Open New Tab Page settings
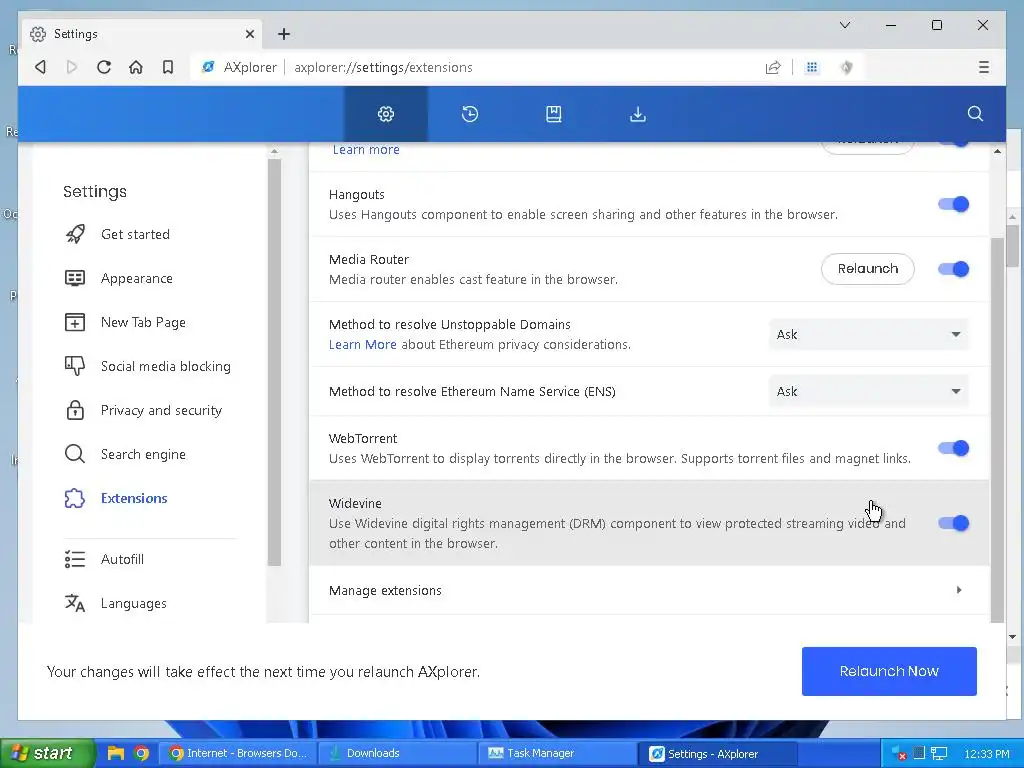Image resolution: width=1024 pixels, height=768 pixels. click(143, 322)
